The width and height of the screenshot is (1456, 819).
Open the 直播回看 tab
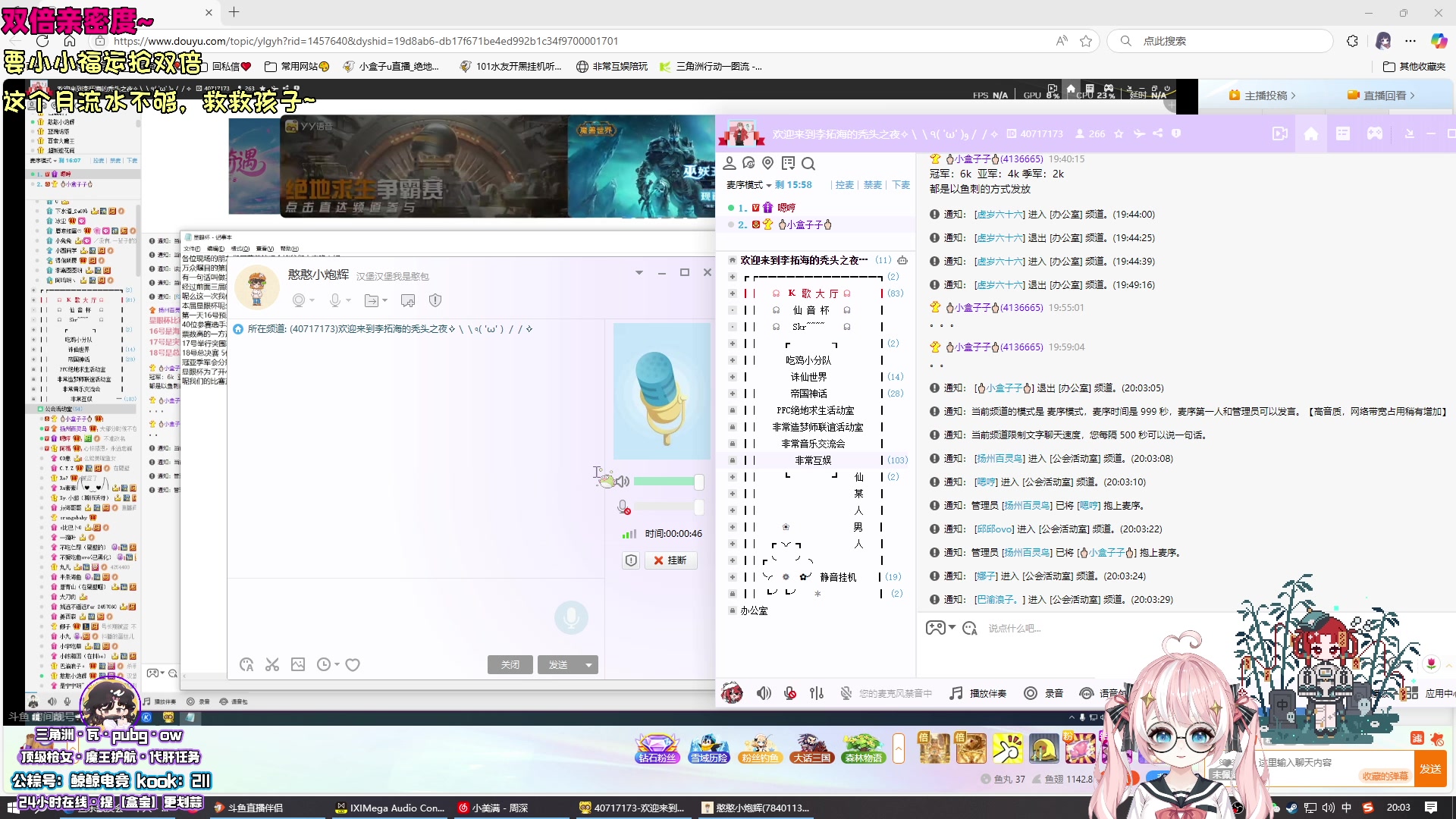click(x=1384, y=96)
